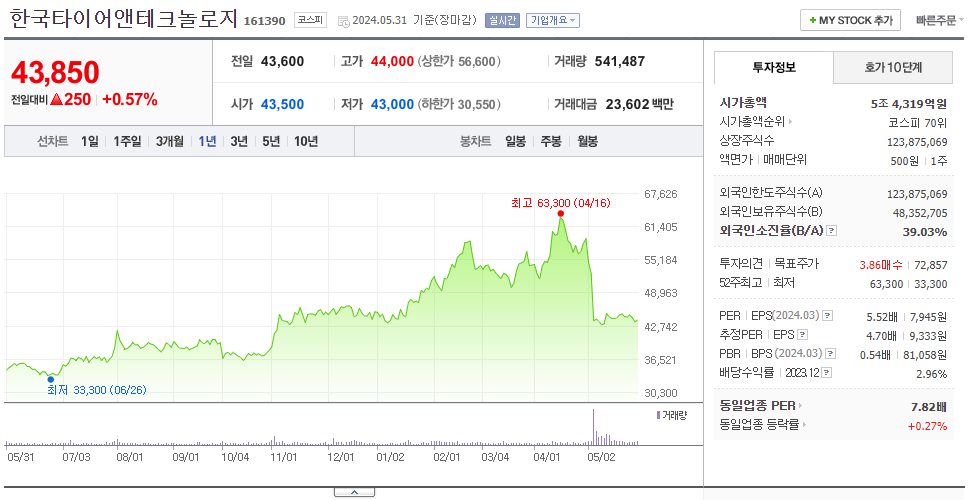Click 외국인보유주식수 value 48,352,705
Image resolution: width=968 pixels, height=500 pixels.
[x=920, y=213]
